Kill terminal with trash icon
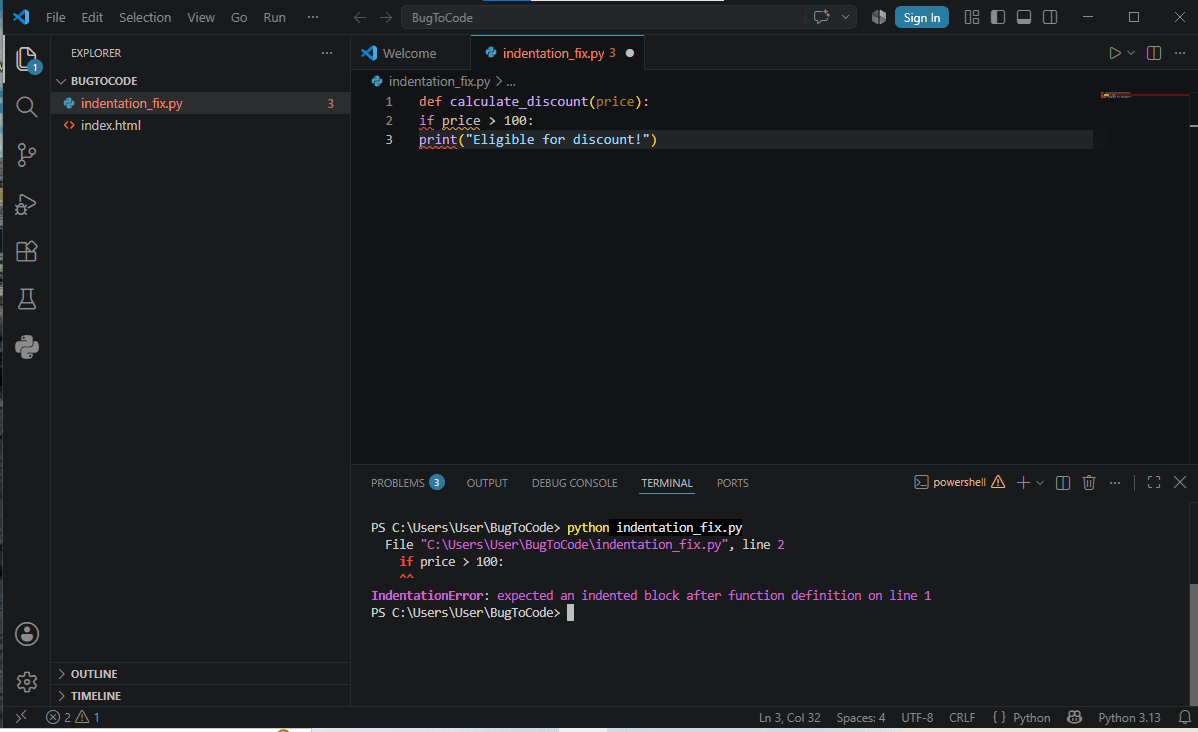 tap(1089, 483)
